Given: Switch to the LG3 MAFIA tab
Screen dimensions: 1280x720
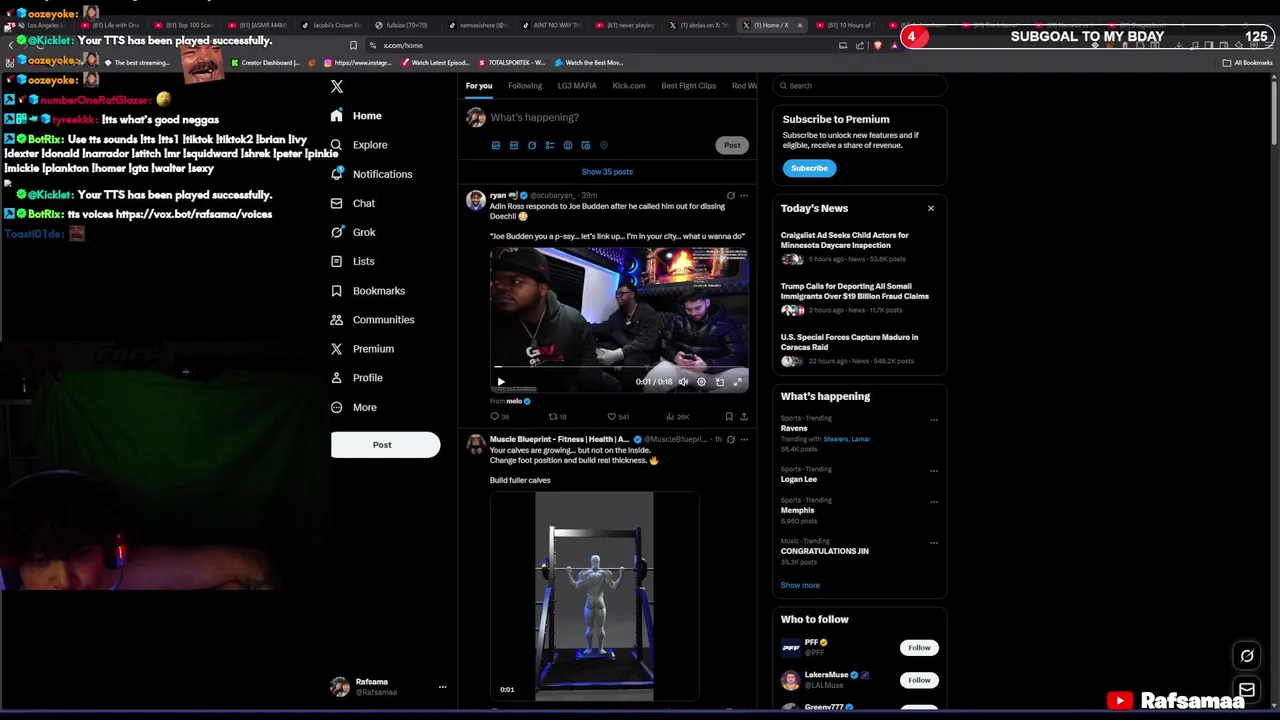Looking at the screenshot, I should (577, 86).
